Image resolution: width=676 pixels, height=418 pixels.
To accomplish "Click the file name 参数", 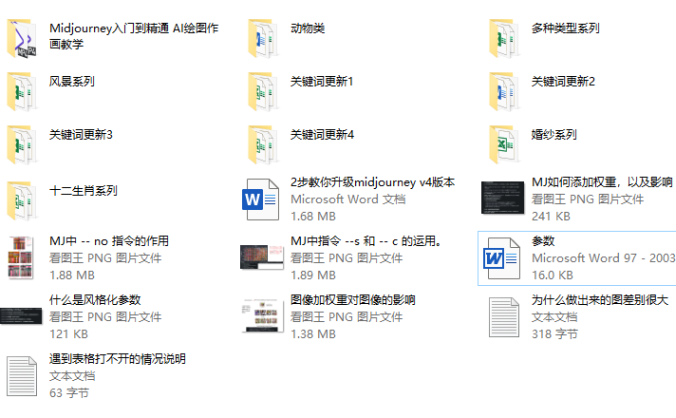I will 543,241.
